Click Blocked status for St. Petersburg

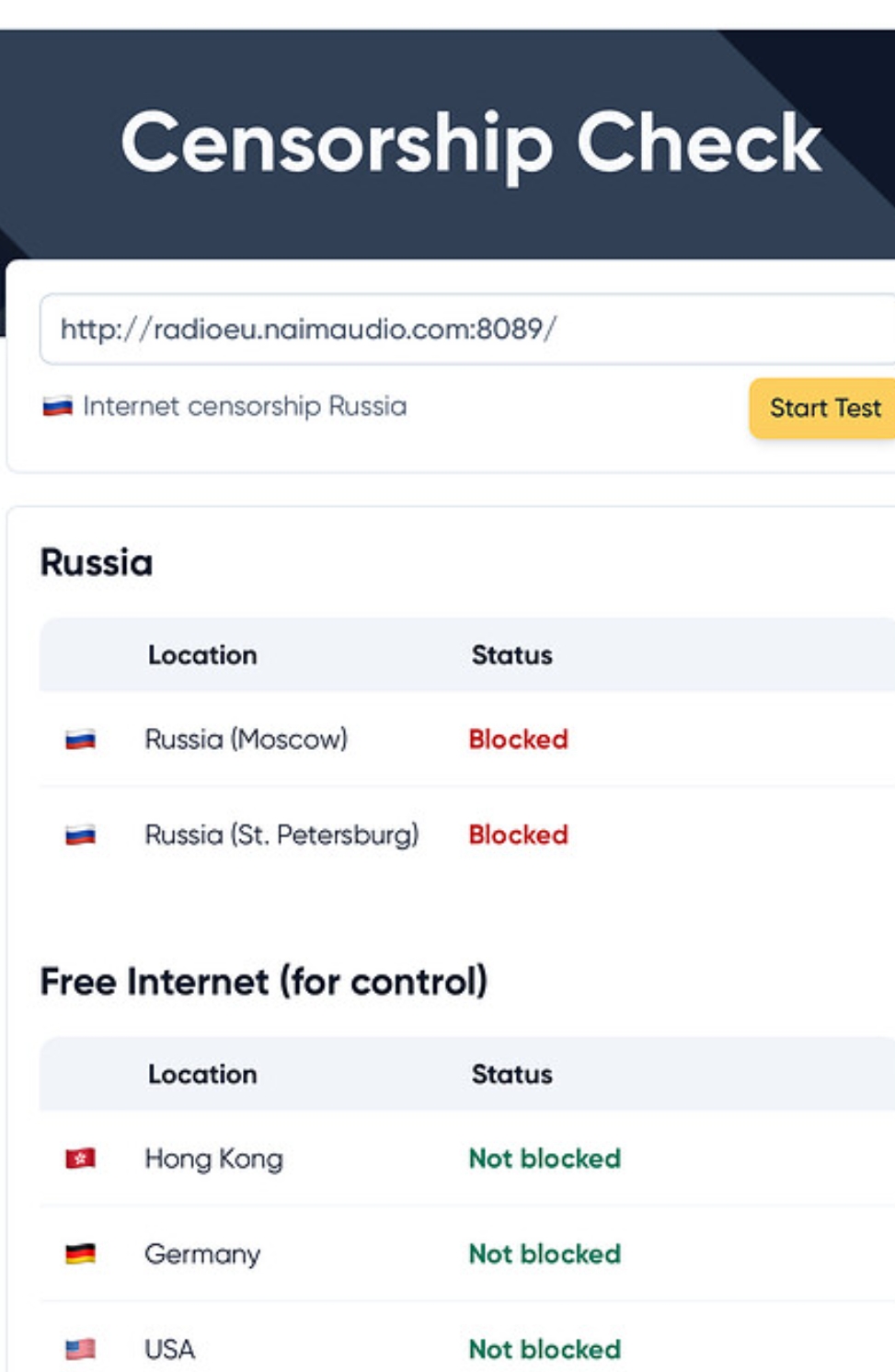coord(519,835)
